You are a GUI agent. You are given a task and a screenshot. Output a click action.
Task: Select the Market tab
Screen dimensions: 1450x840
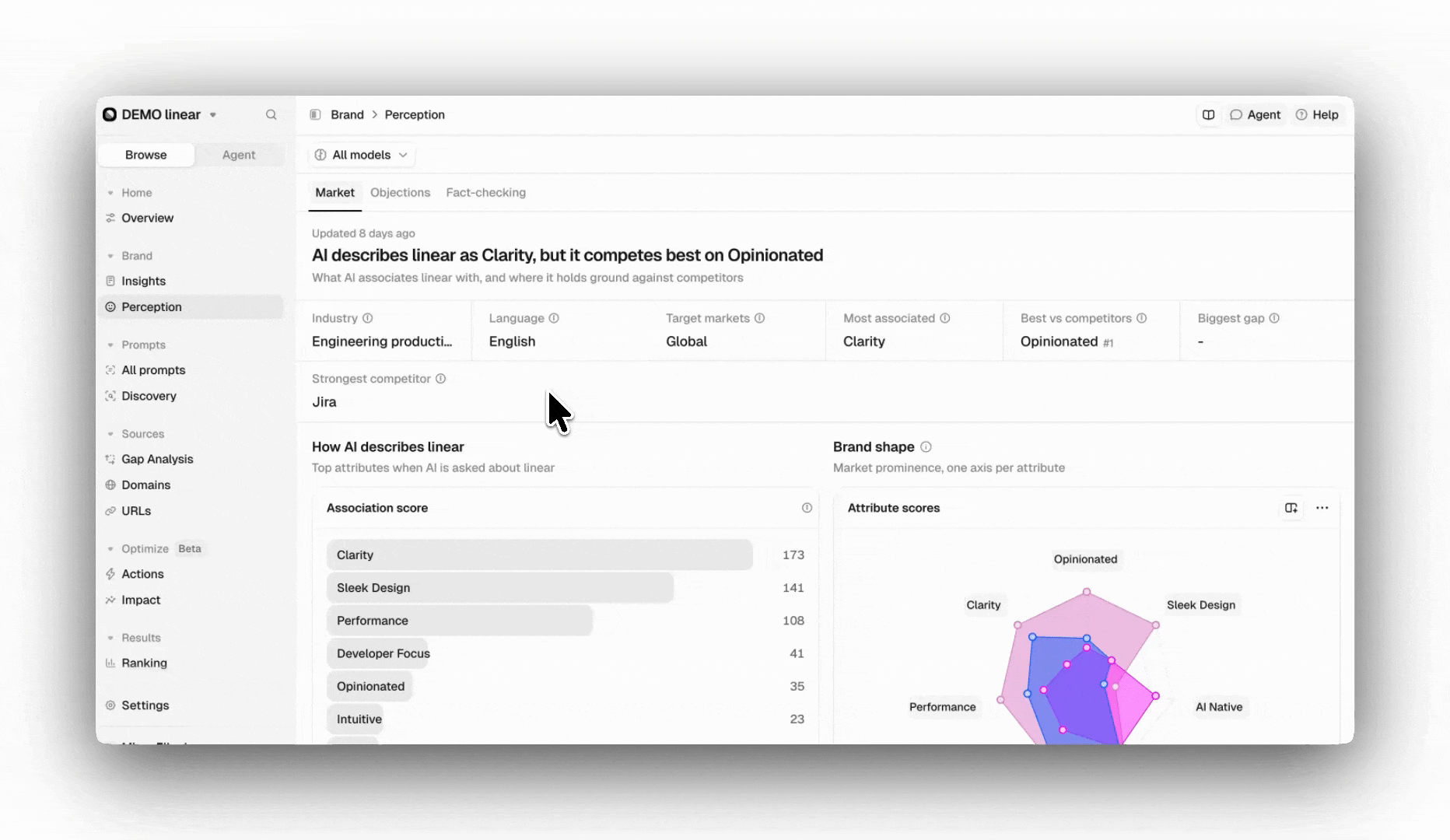click(x=335, y=193)
